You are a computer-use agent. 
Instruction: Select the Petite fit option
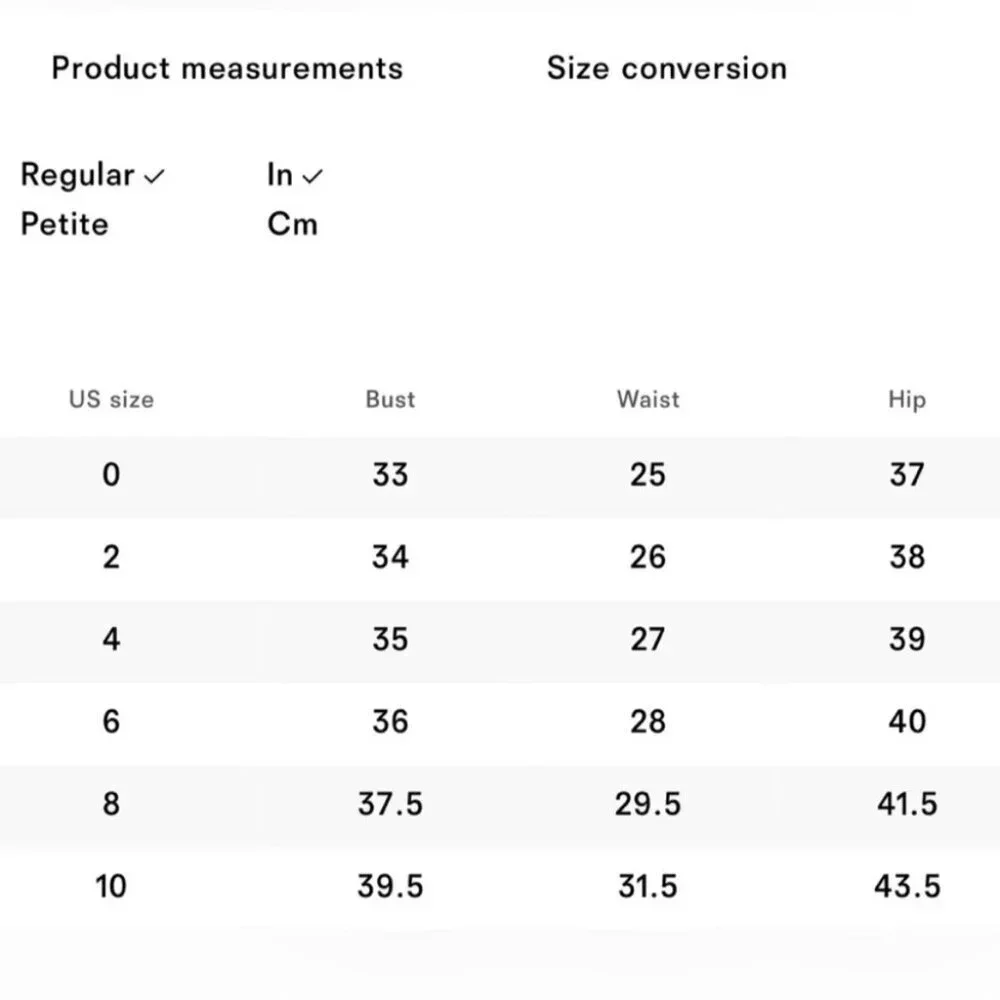point(64,224)
